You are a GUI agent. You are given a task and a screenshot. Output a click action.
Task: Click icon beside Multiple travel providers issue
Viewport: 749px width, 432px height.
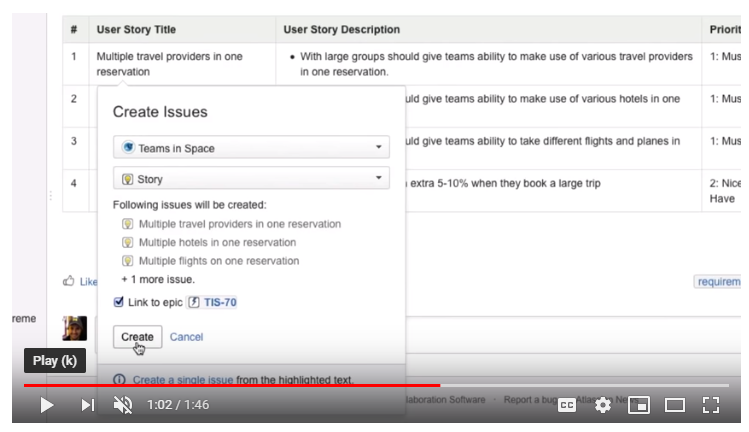[128, 224]
